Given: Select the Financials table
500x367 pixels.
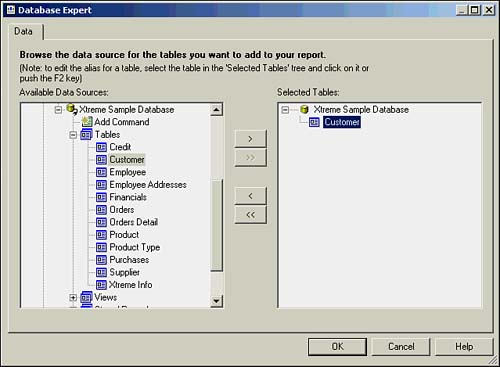Looking at the screenshot, I should [128, 197].
